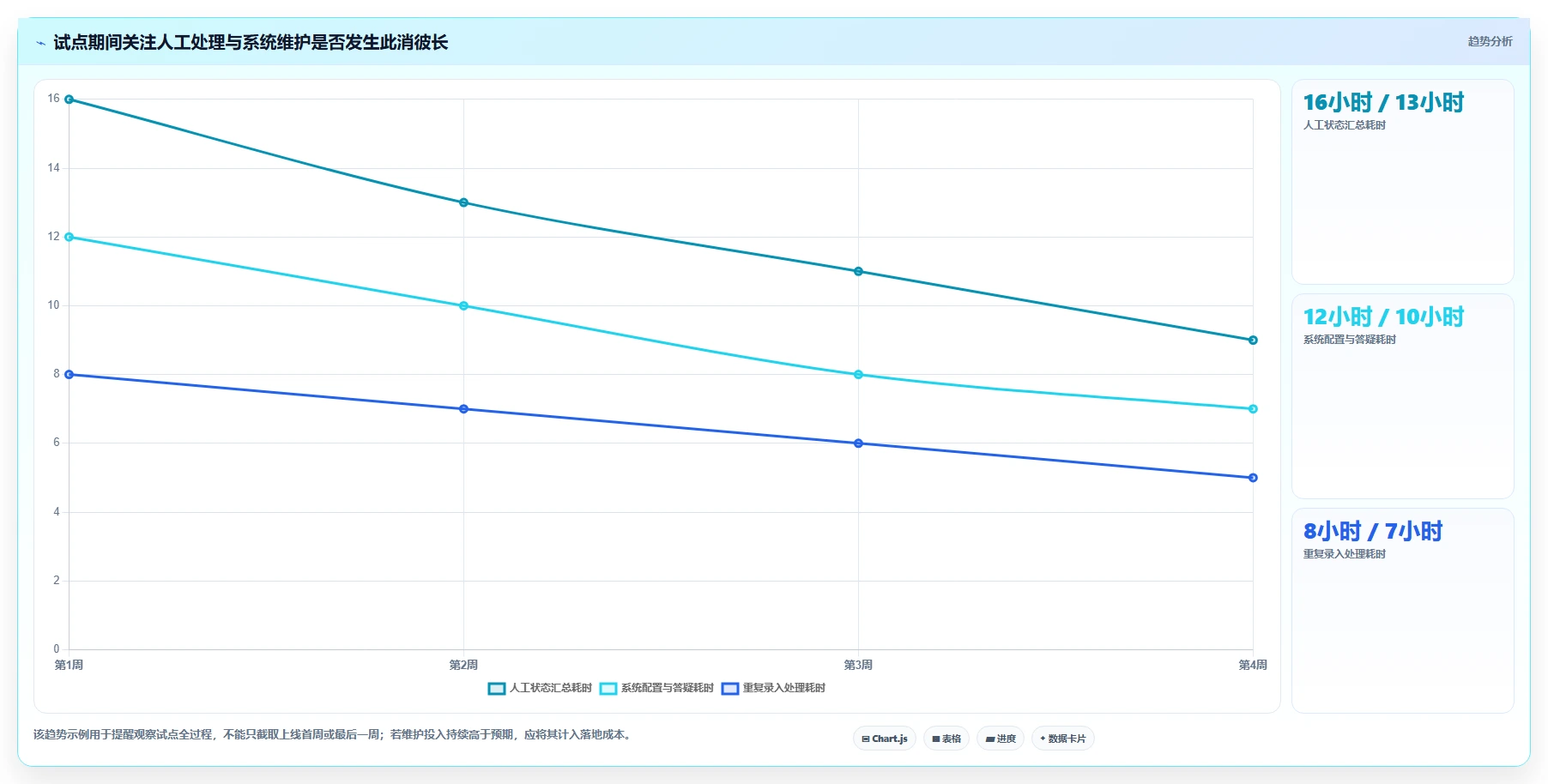Viewport: 1548px width, 784px height.
Task: Click the 16小时 / 13小时 card value
Action: click(1383, 103)
